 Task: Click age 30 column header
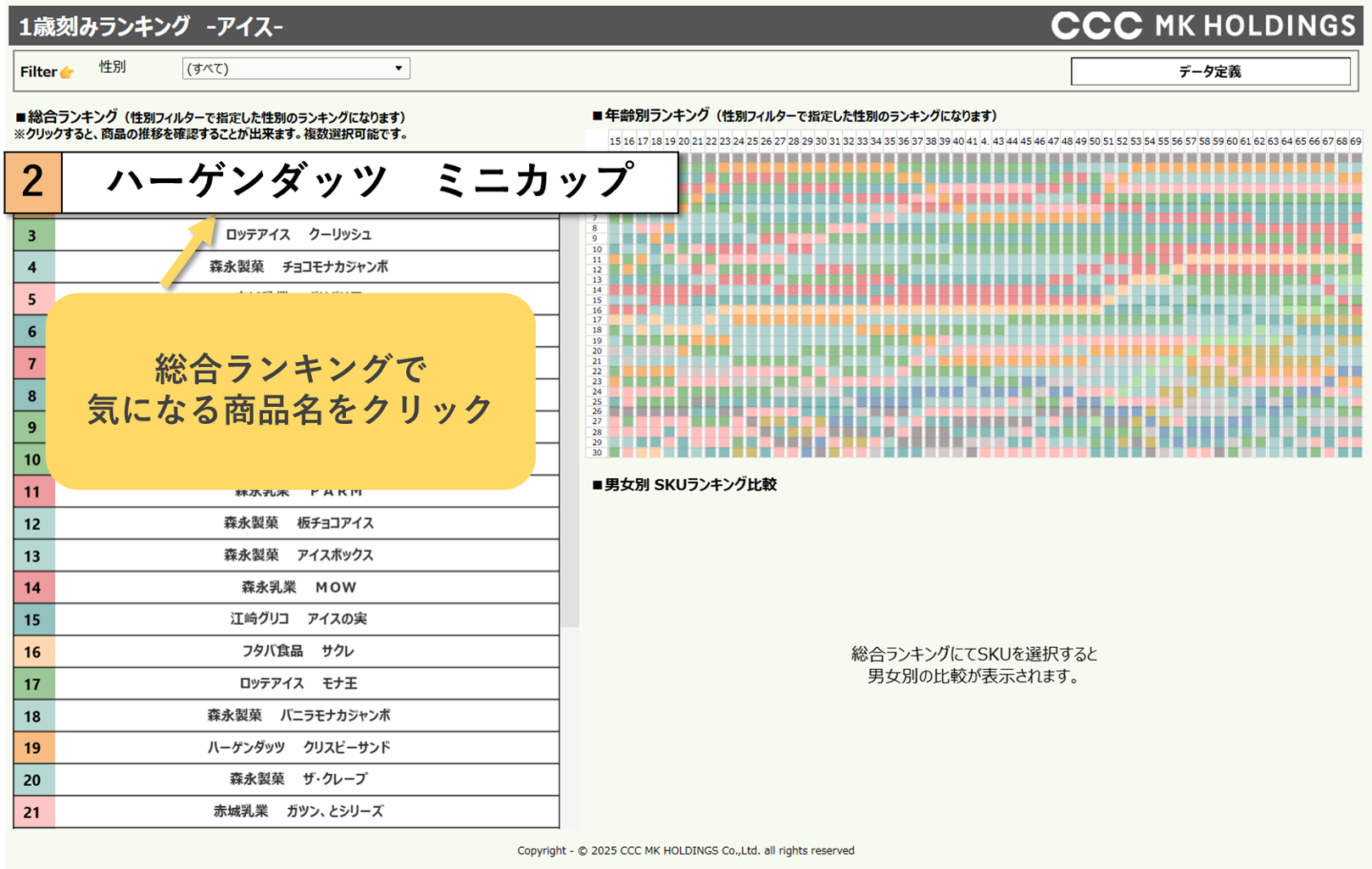click(821, 142)
